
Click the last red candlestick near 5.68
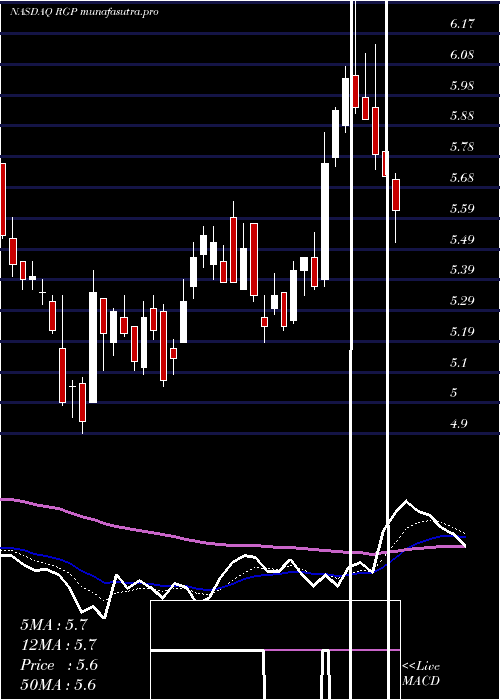coord(396,195)
